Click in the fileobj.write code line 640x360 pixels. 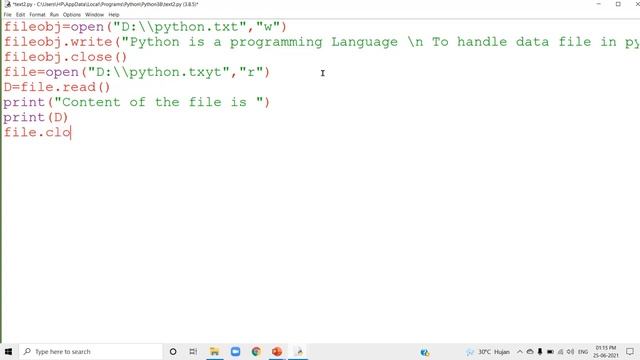pos(322,42)
